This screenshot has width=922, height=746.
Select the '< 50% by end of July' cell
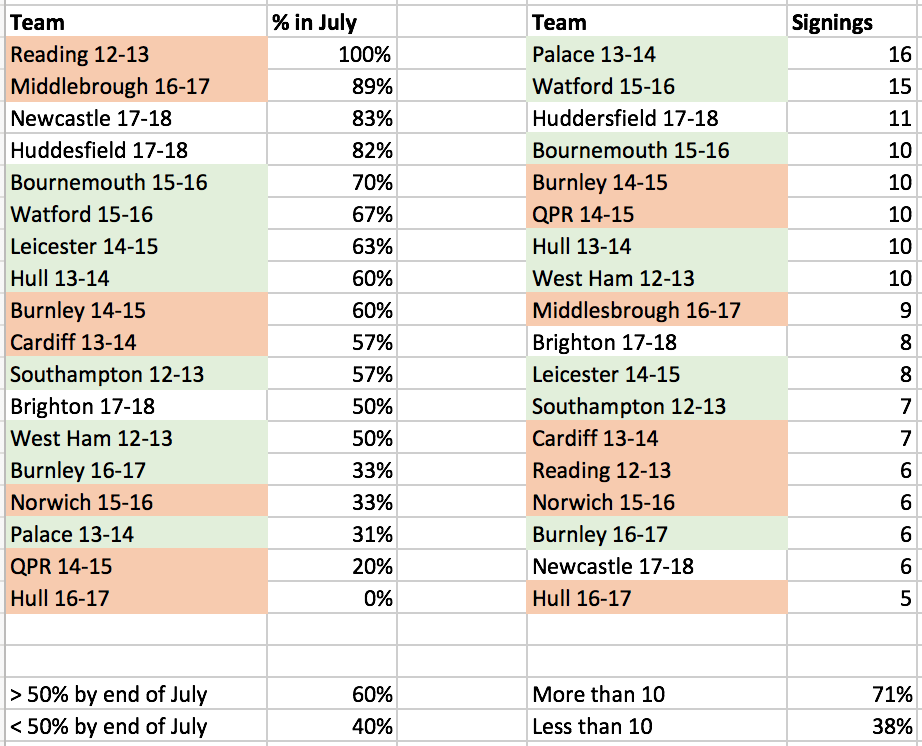[x=136, y=727]
